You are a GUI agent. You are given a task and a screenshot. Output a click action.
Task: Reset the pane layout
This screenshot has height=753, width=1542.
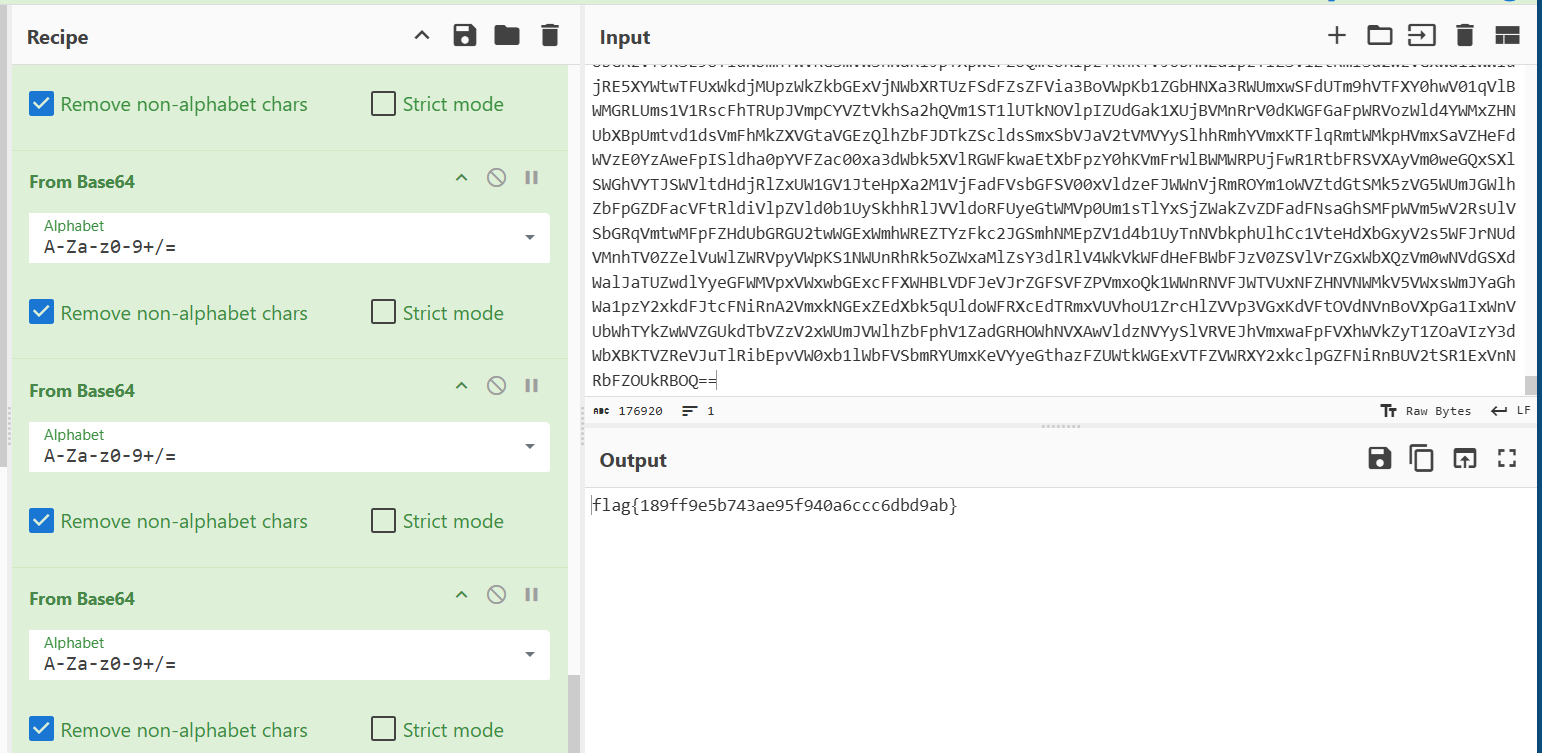(x=1507, y=36)
